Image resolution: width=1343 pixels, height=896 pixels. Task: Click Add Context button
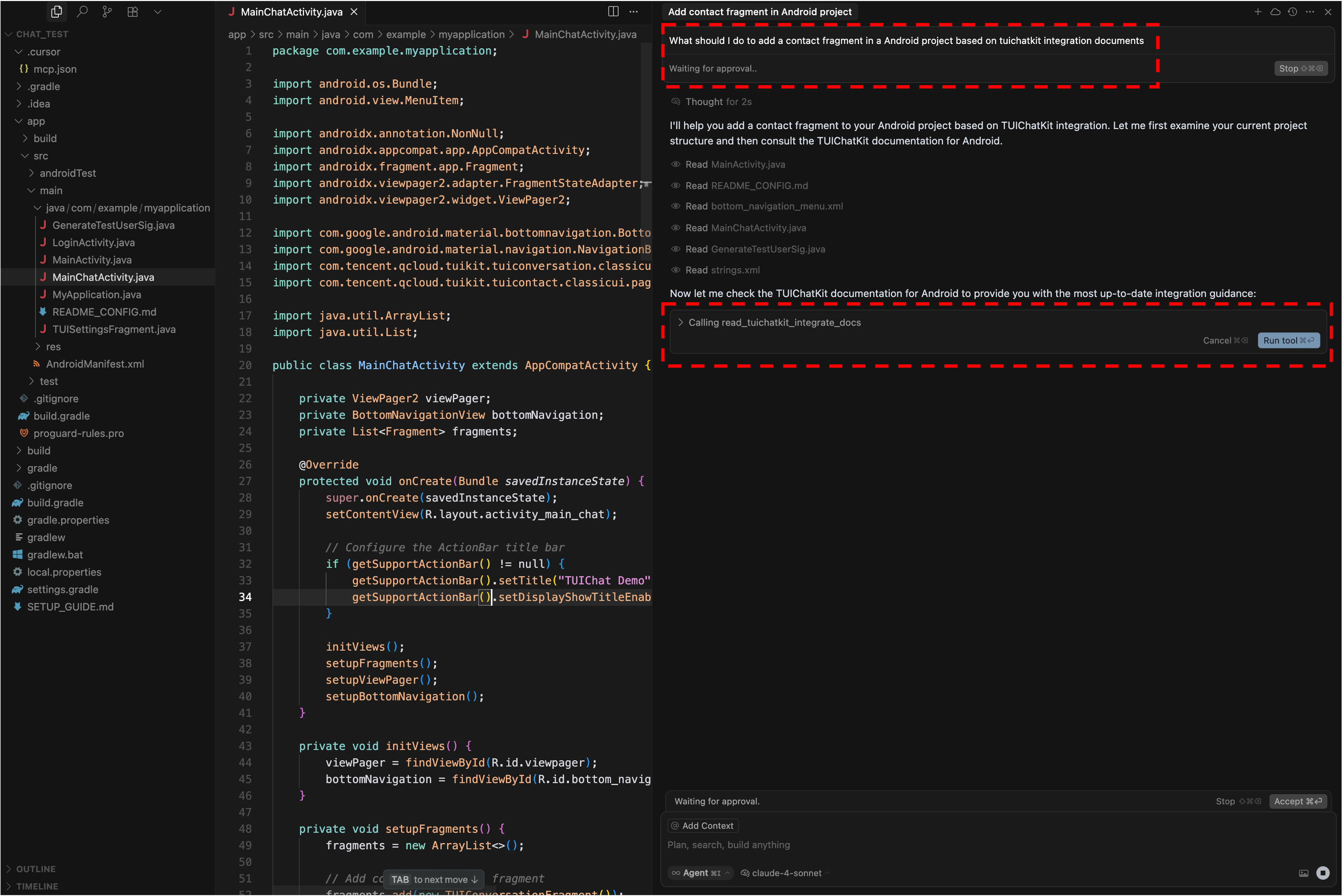[x=703, y=826]
